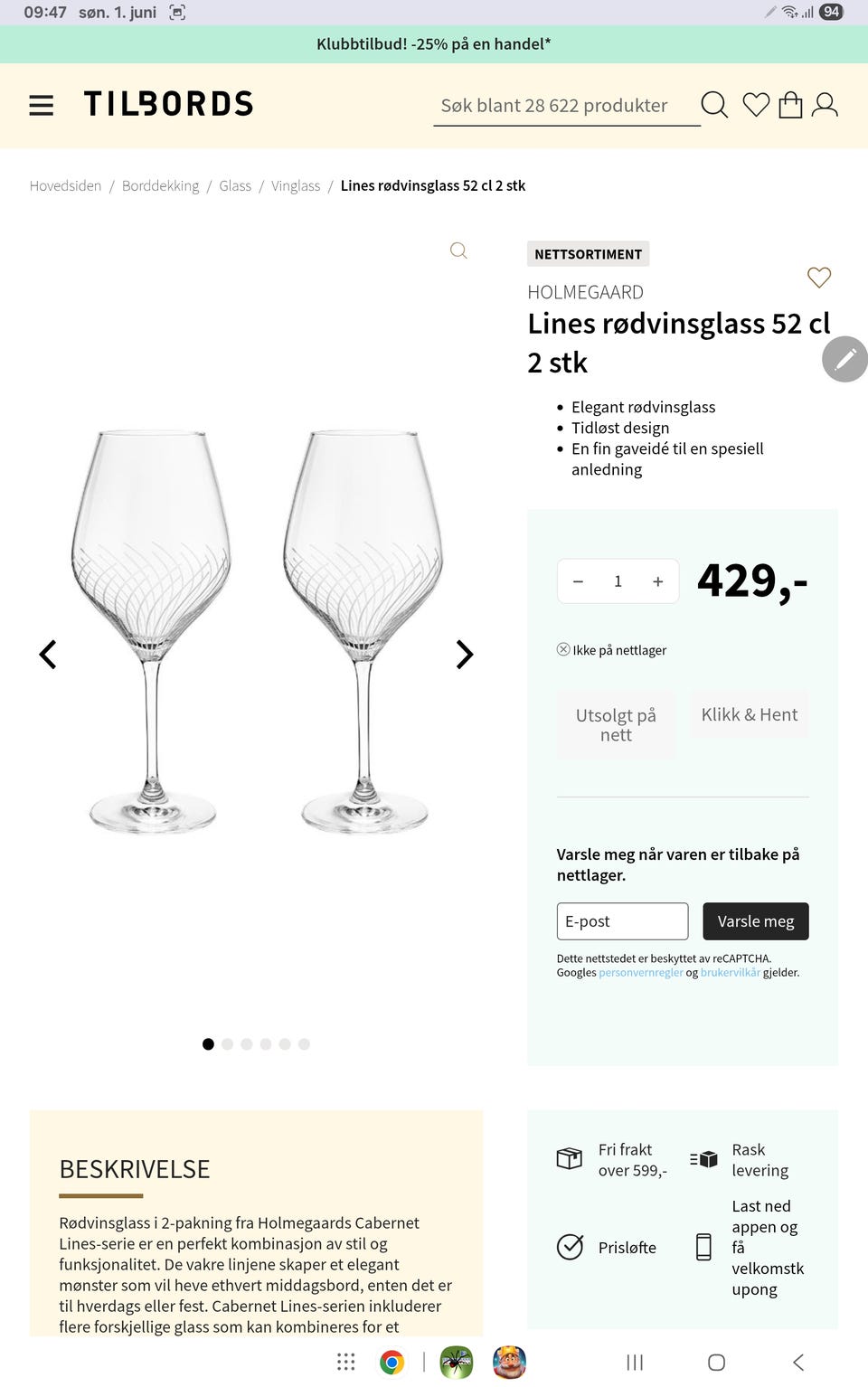Image resolution: width=868 pixels, height=1387 pixels.
Task: Click the previous image arrow
Action: [x=49, y=654]
